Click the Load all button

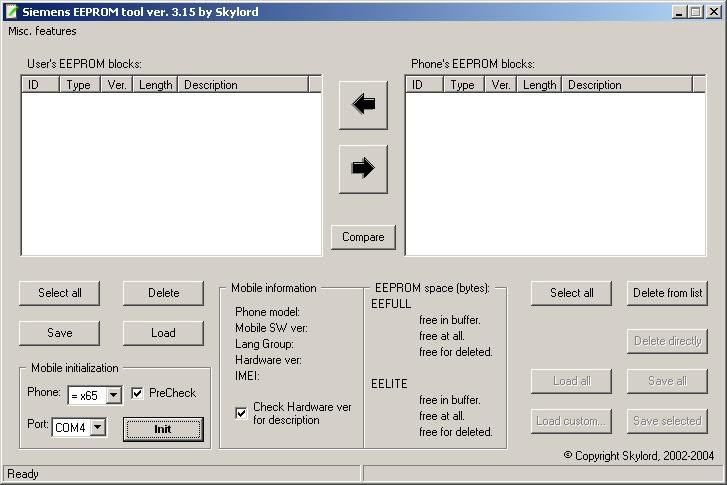tap(571, 381)
